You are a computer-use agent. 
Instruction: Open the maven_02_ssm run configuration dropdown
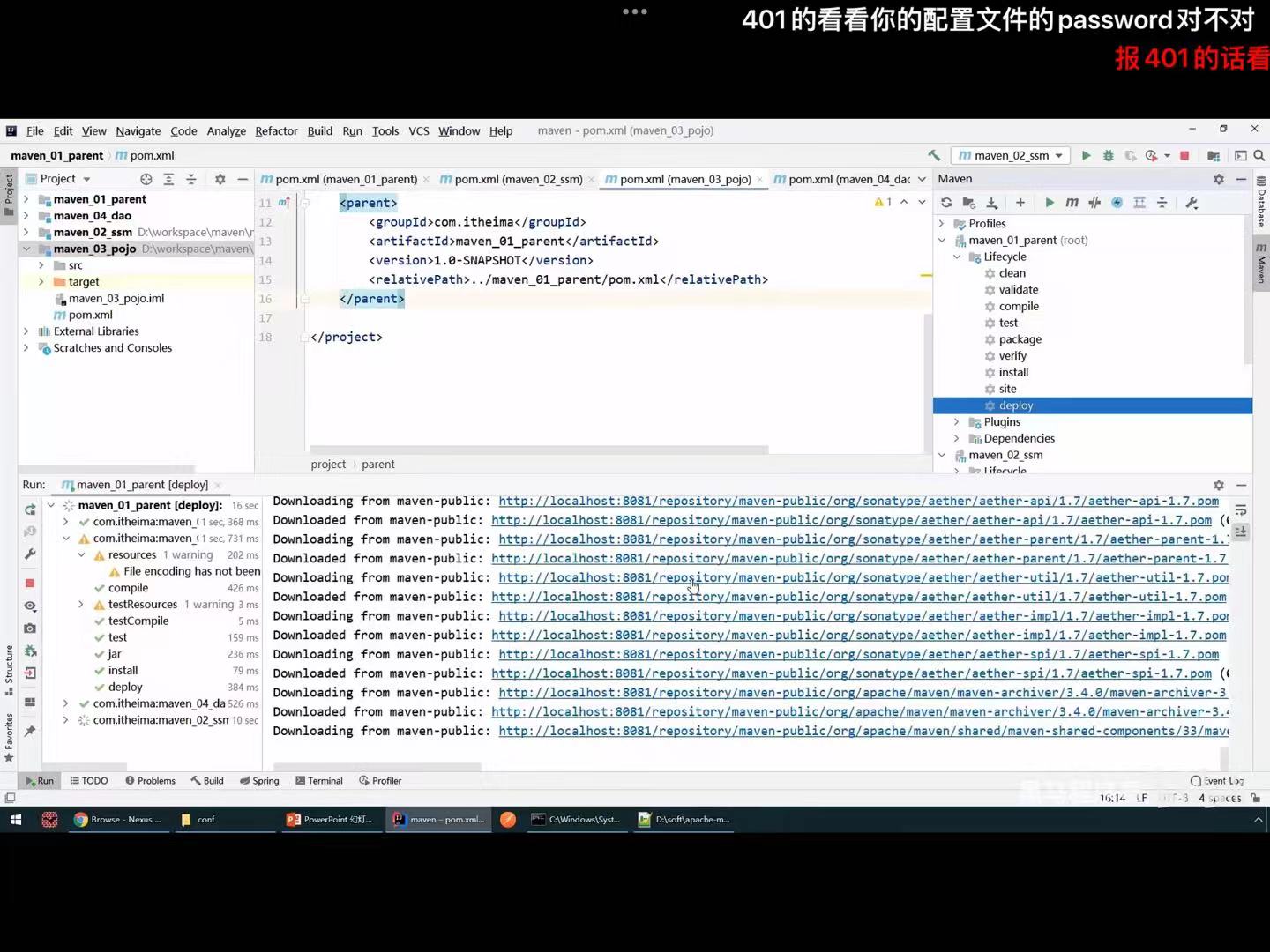pyautogui.click(x=1011, y=155)
